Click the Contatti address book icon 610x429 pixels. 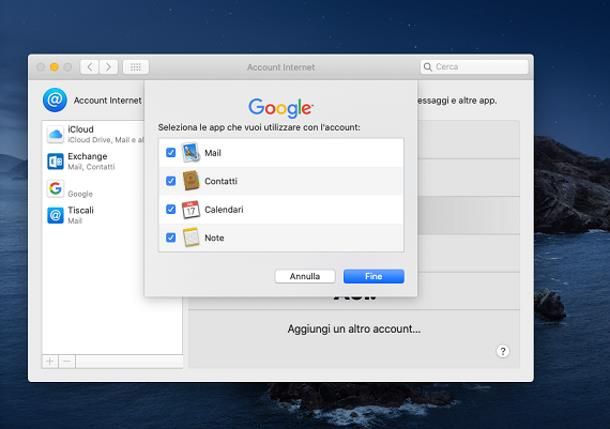click(191, 181)
